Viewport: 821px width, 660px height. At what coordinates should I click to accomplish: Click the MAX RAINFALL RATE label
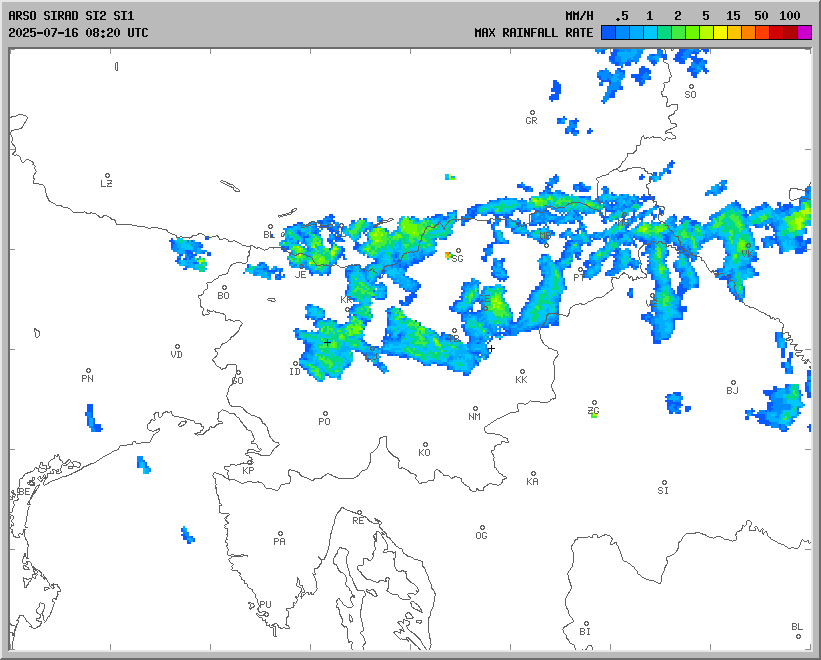[534, 33]
